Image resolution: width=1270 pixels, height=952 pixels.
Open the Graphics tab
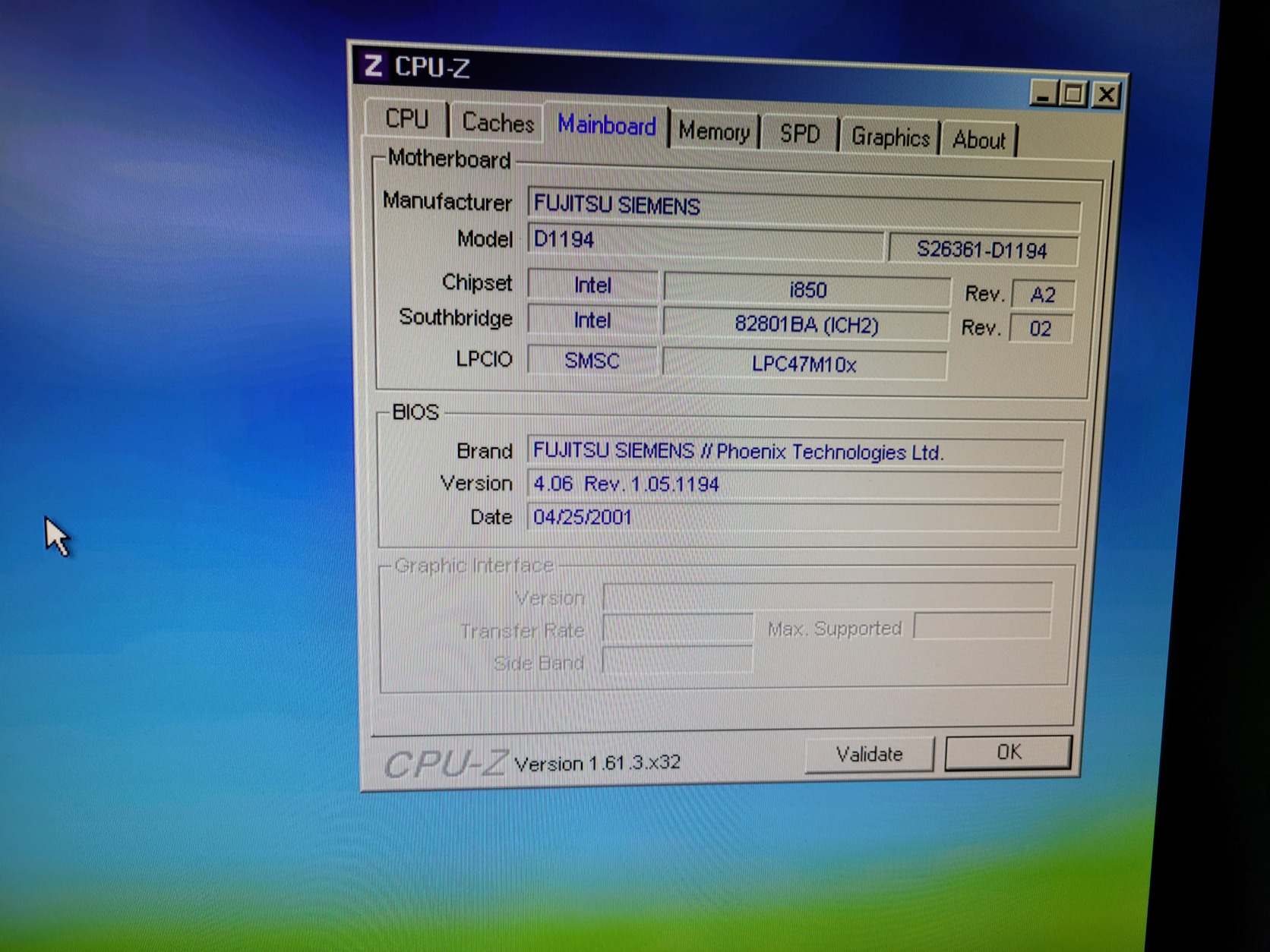[890, 137]
